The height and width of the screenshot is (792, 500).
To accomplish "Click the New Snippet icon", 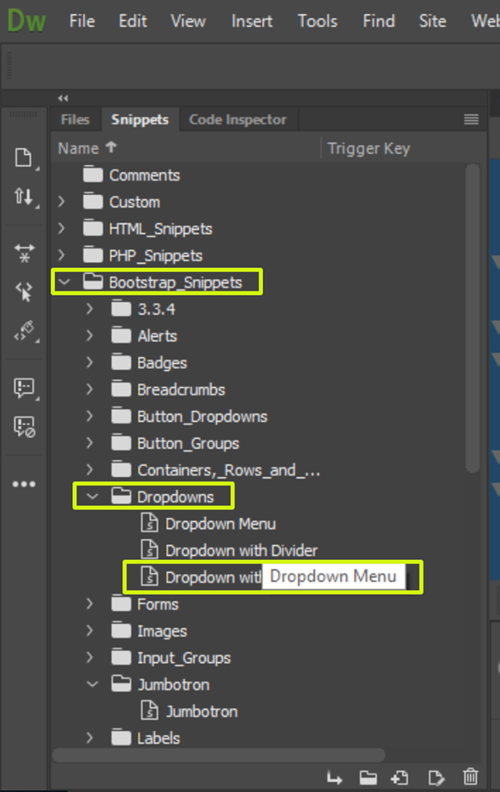I will pos(400,777).
